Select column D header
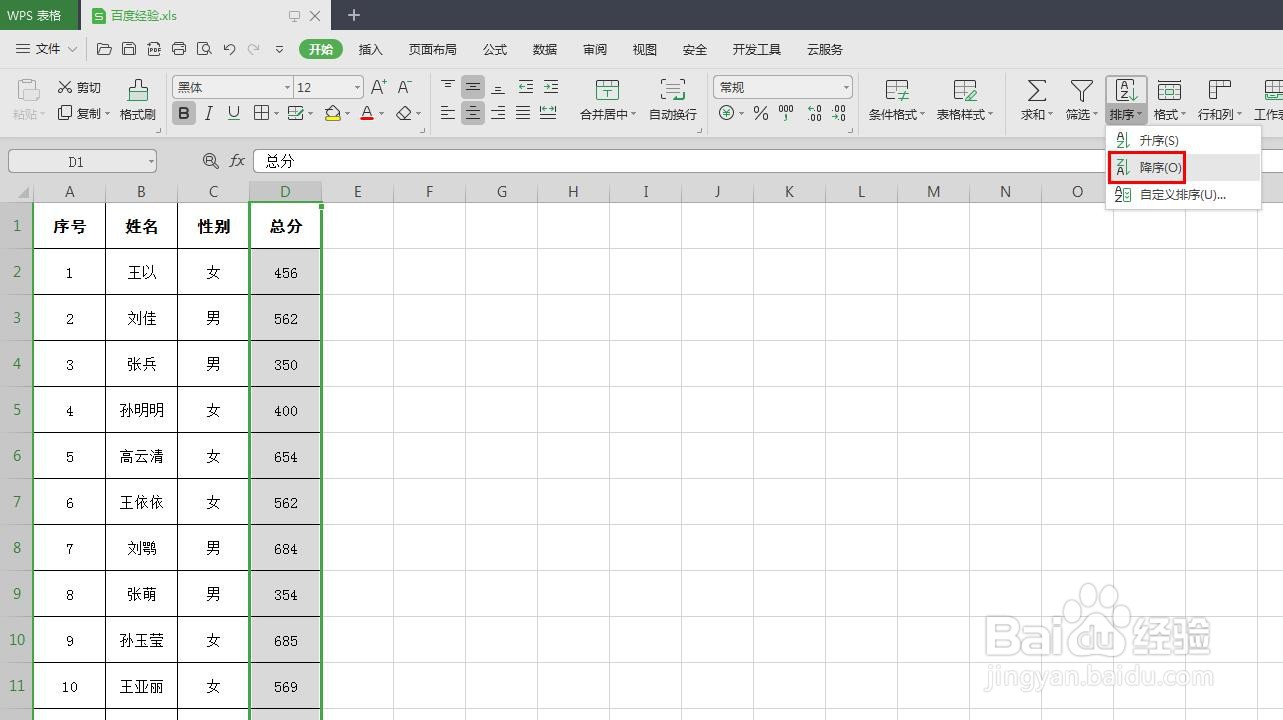The width and height of the screenshot is (1283, 720). [x=285, y=192]
